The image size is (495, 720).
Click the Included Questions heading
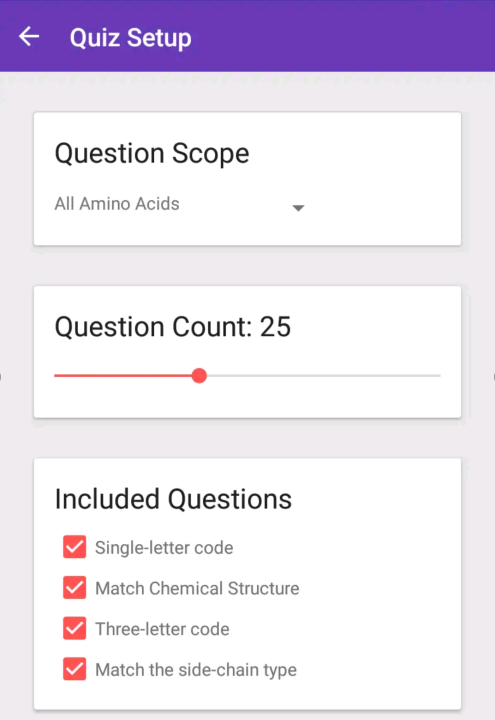[173, 499]
